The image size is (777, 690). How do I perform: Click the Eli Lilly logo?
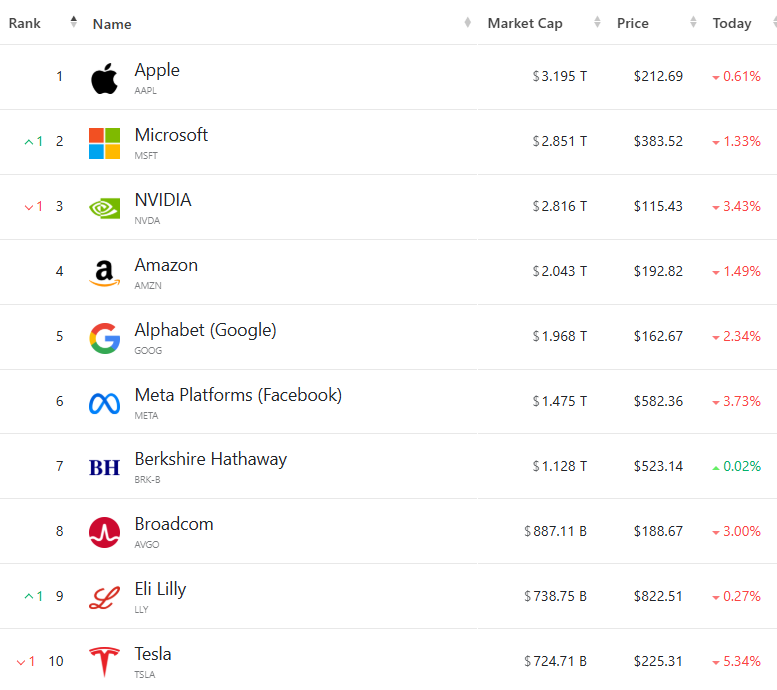pos(104,597)
